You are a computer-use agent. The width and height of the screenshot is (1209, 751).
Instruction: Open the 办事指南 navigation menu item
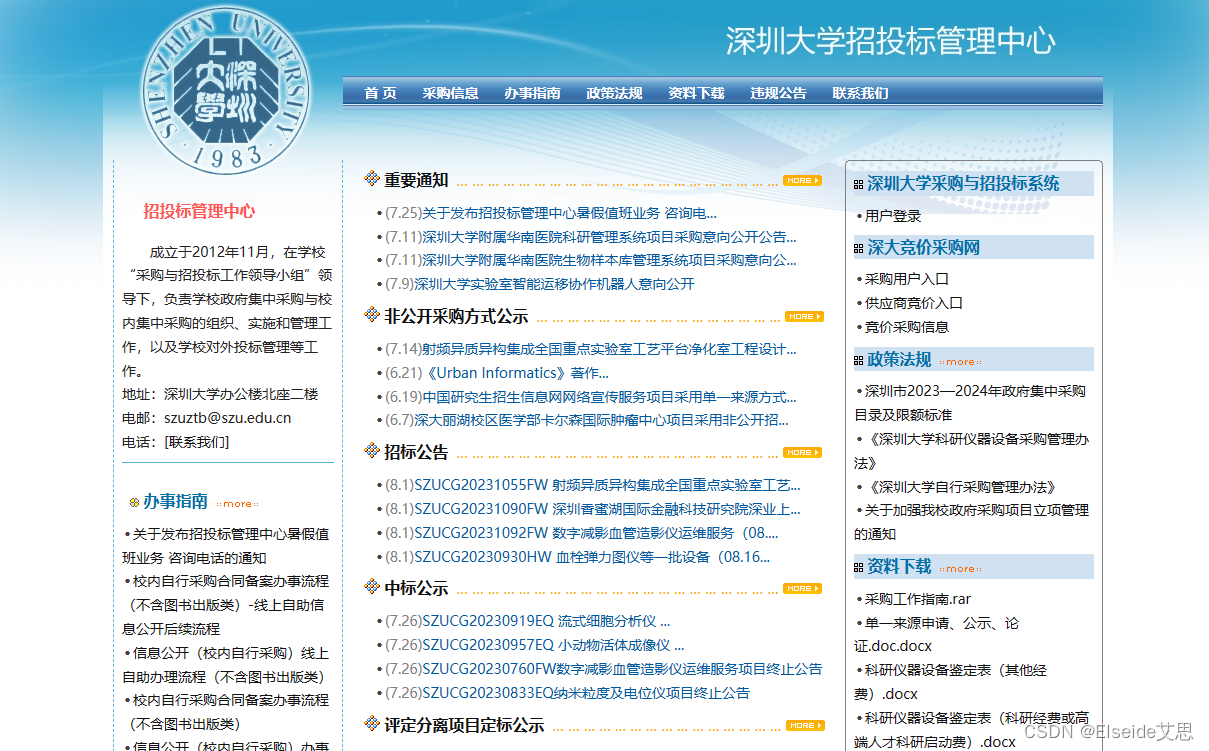[x=532, y=93]
